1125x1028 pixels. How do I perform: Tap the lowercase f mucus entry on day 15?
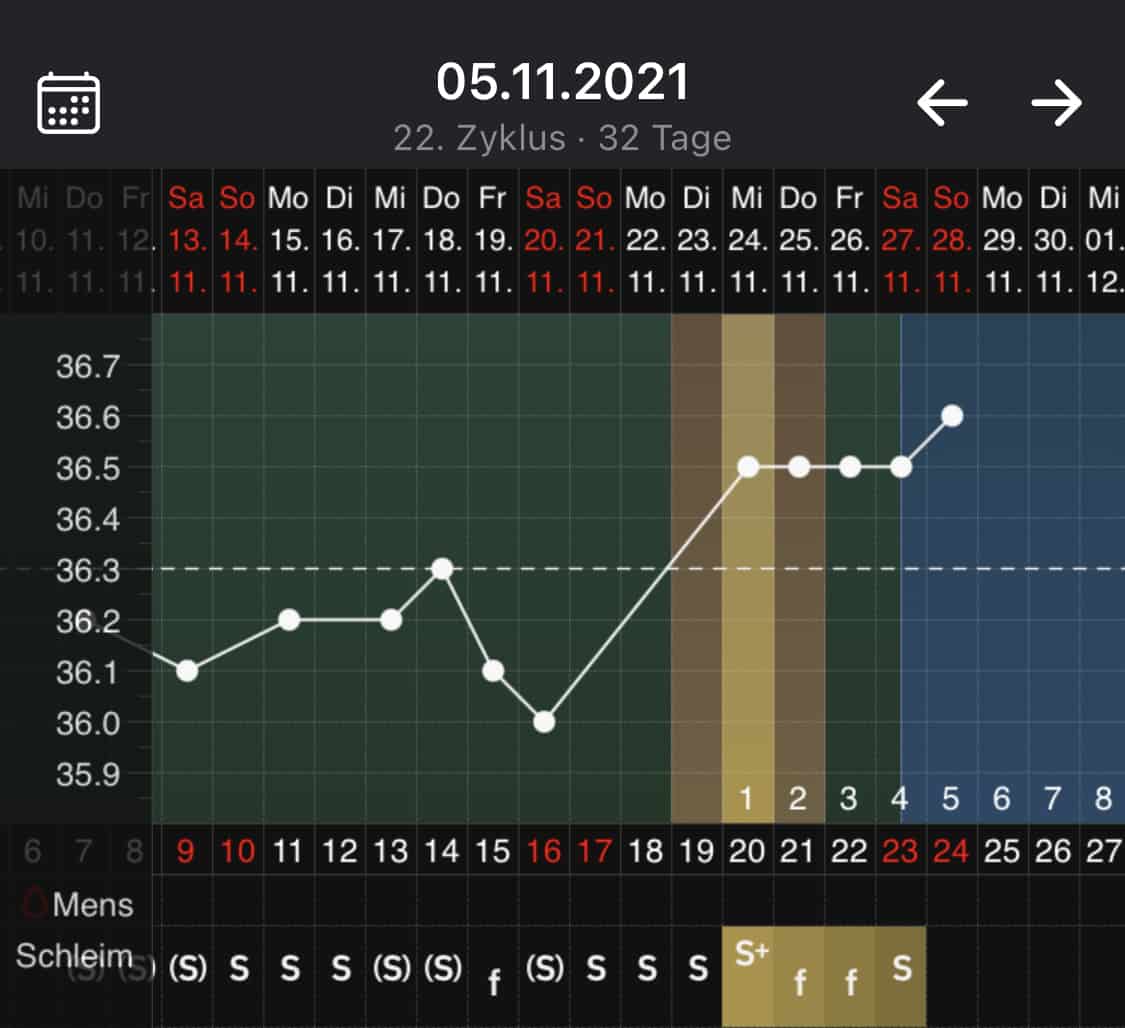[x=494, y=983]
